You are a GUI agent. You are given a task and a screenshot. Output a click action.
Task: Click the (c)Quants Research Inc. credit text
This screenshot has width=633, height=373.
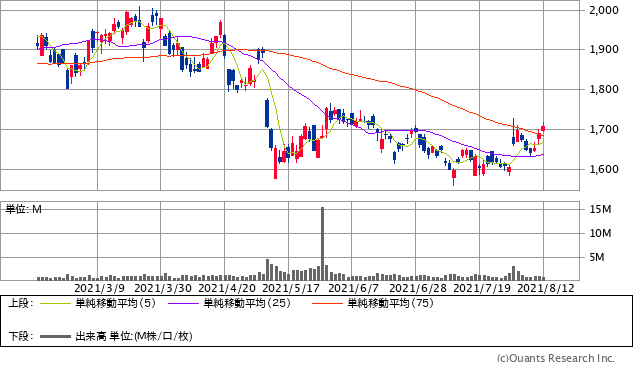coord(556,358)
